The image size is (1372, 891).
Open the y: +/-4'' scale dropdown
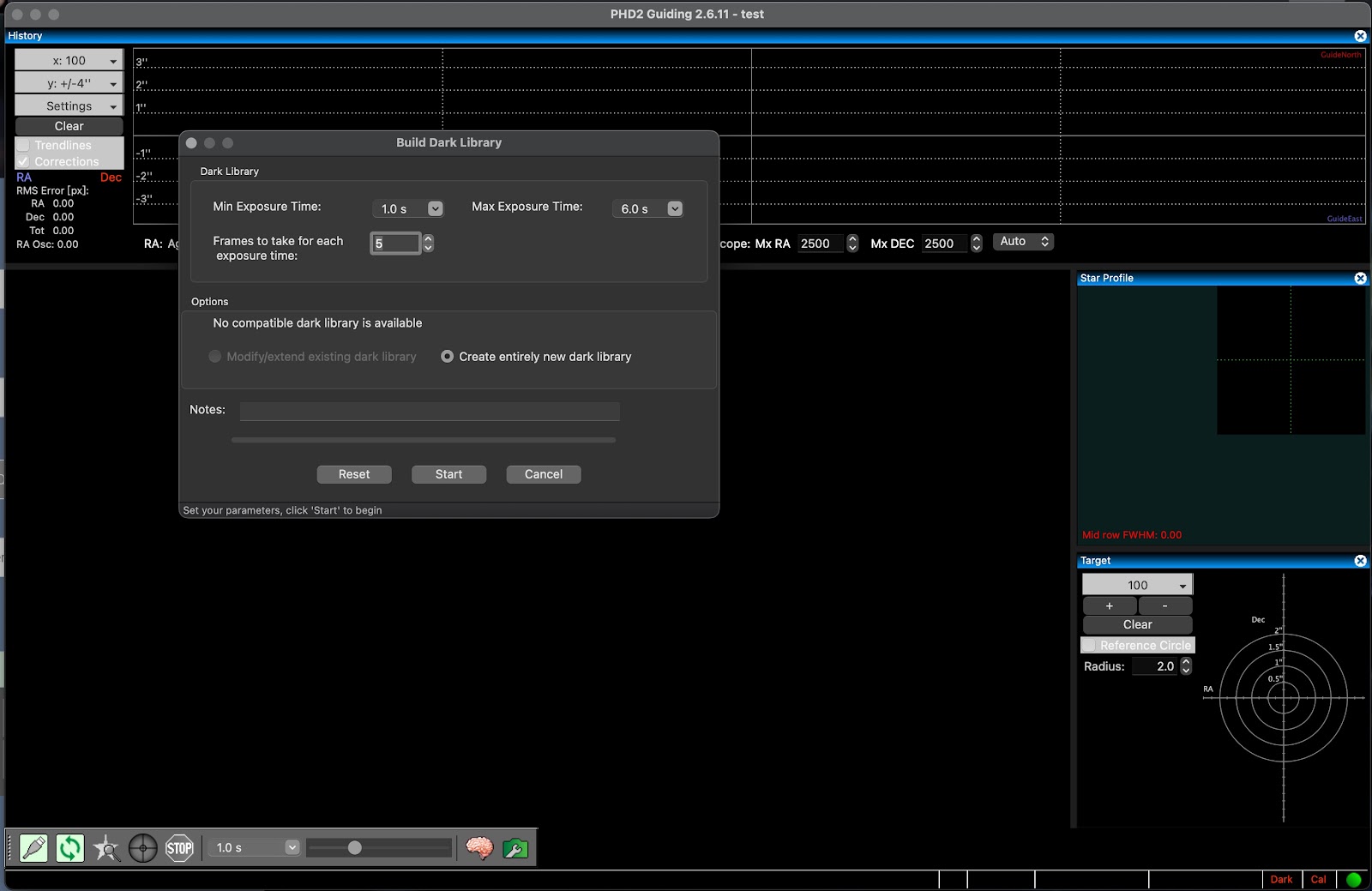click(x=69, y=83)
